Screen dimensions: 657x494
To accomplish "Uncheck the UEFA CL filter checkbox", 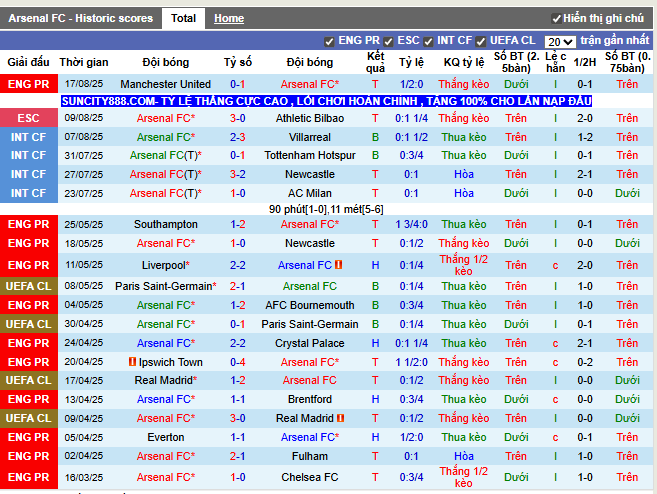I will pos(481,41).
